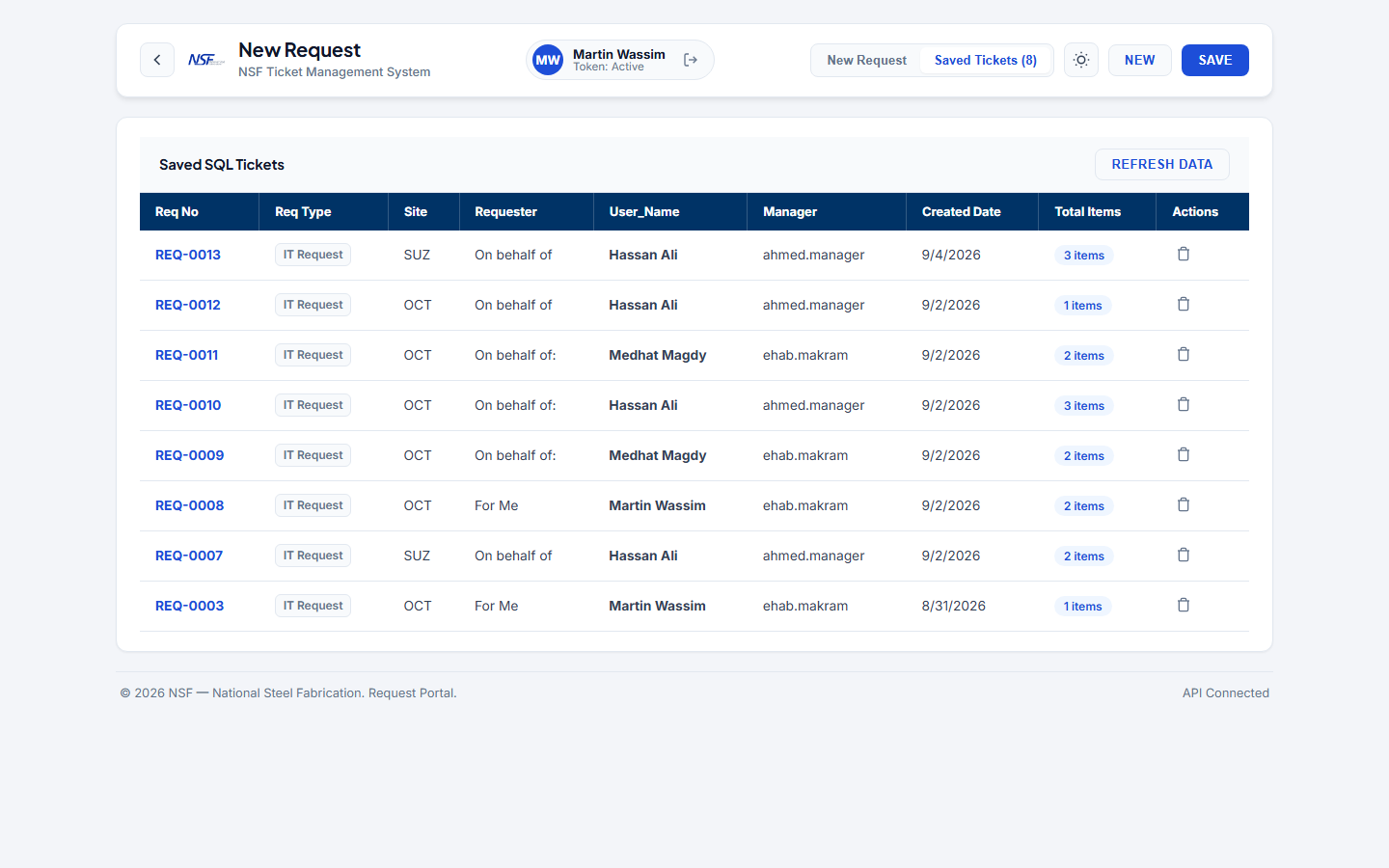Open ticket link REQ-0013
The width and height of the screenshot is (1389, 868).
(188, 255)
